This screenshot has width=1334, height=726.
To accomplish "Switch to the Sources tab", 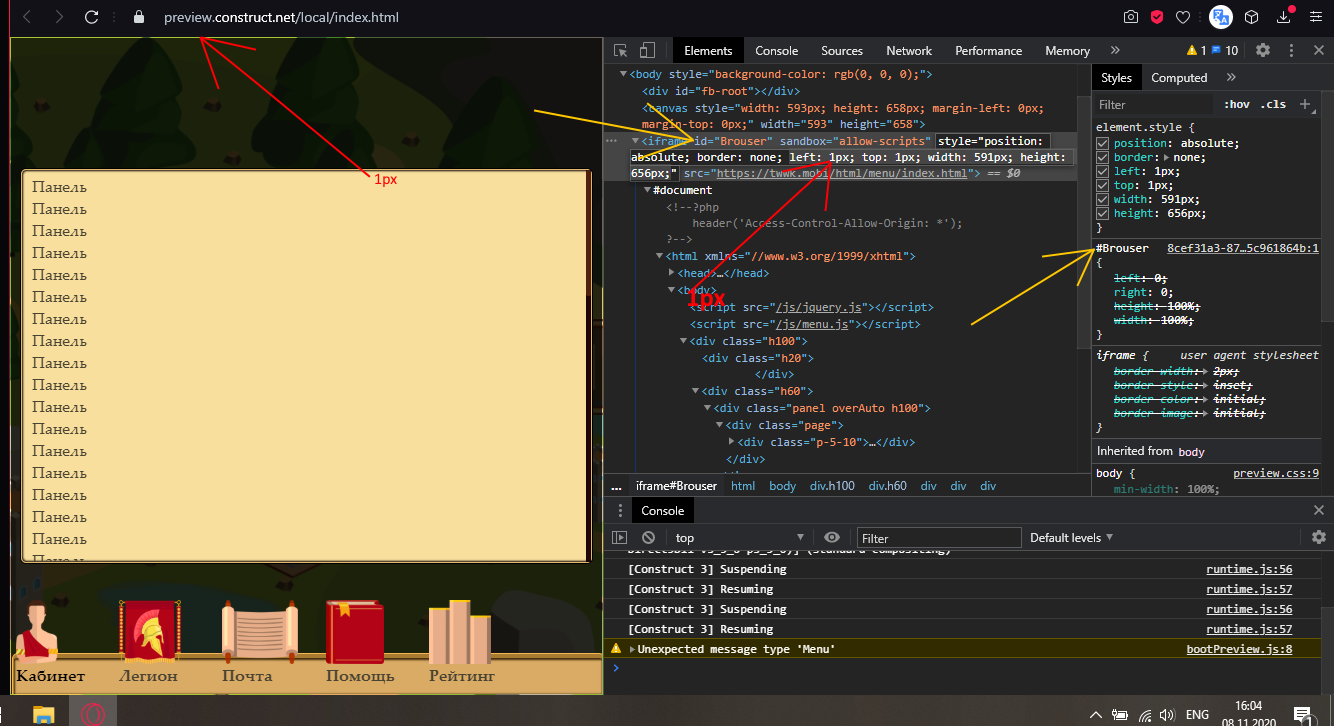I will (842, 51).
